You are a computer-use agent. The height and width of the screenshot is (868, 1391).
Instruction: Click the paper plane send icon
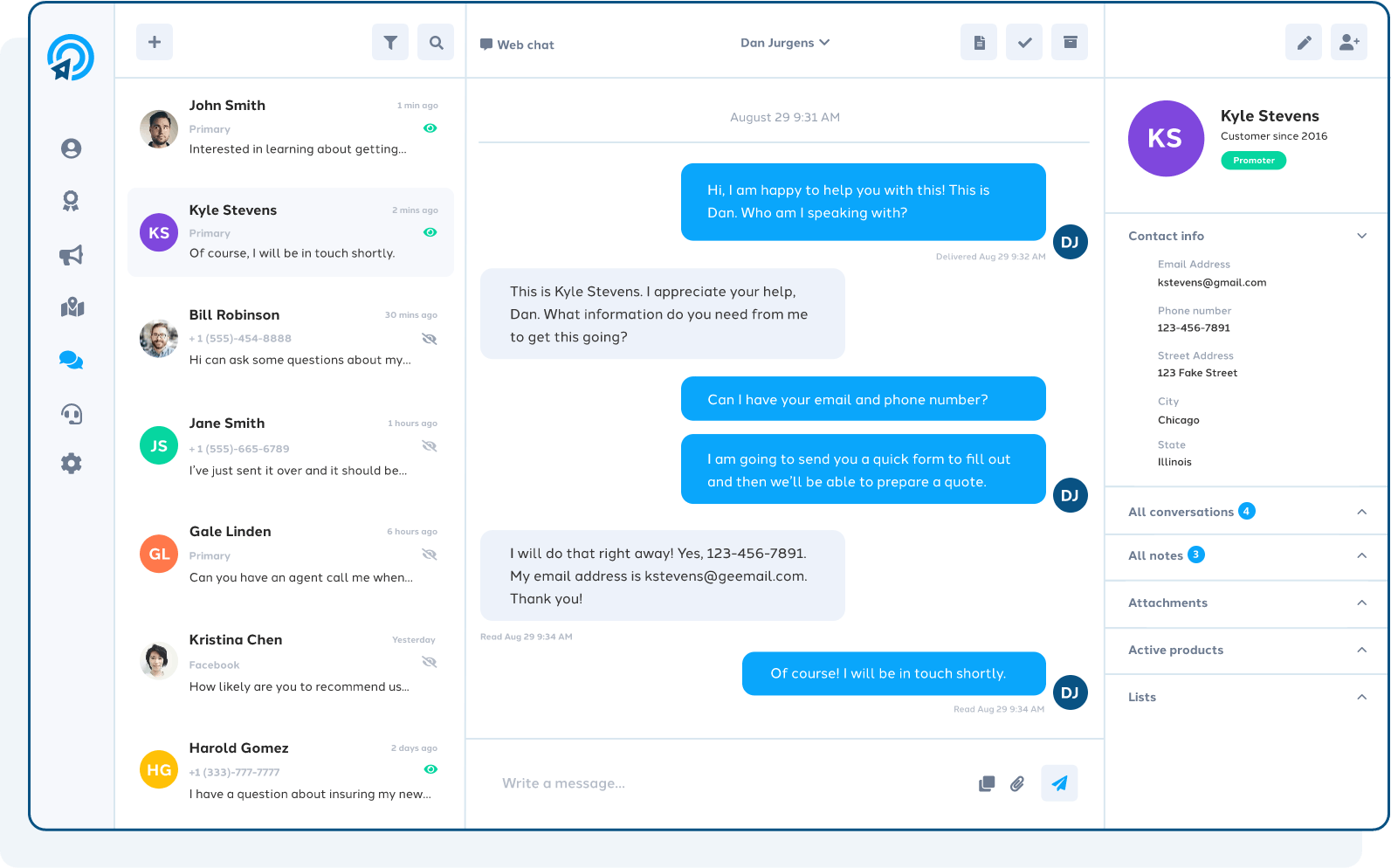pos(1059,783)
